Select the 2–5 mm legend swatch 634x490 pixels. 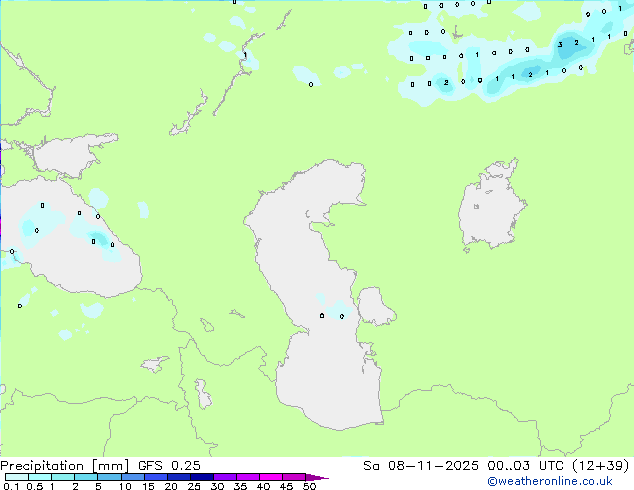(86, 477)
